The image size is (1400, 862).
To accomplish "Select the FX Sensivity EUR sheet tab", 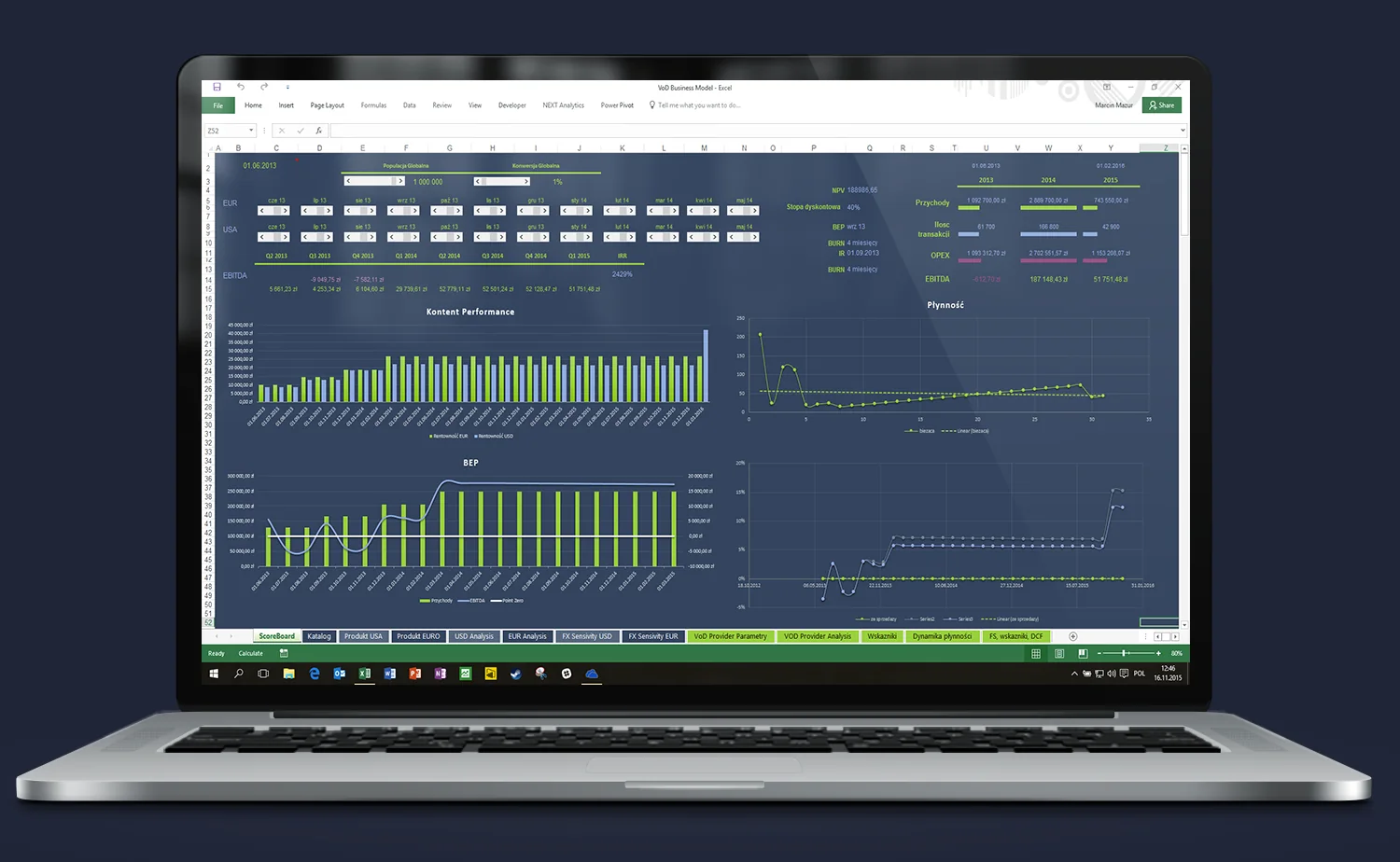I will coord(653,636).
